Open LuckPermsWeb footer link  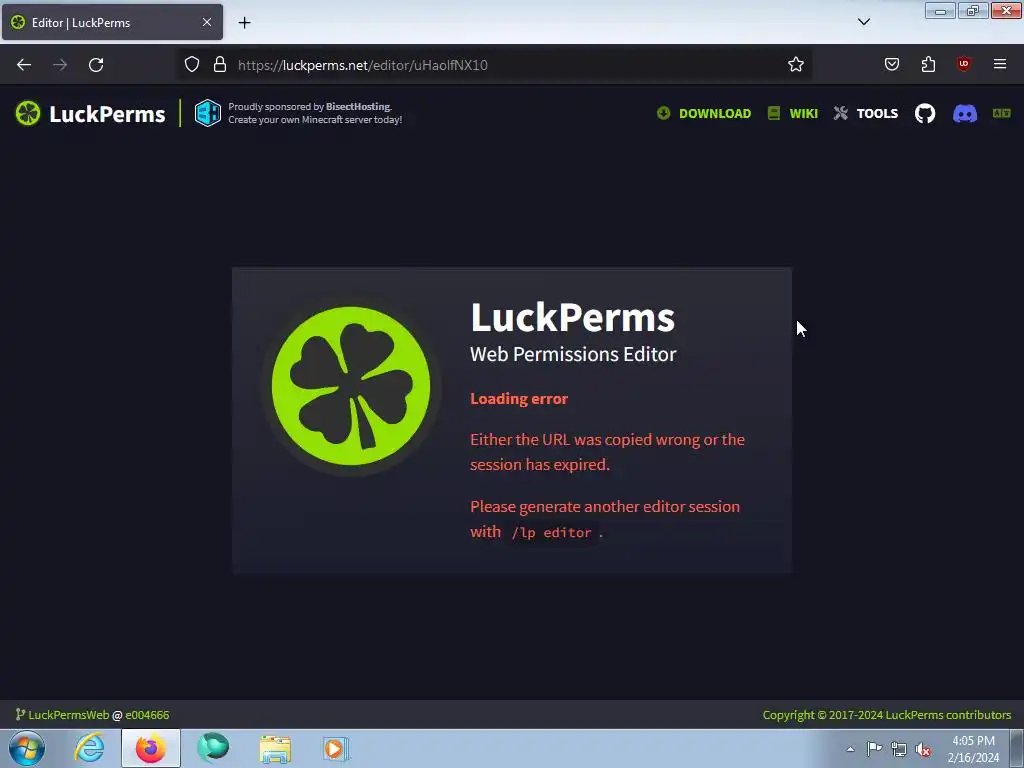[x=69, y=715]
